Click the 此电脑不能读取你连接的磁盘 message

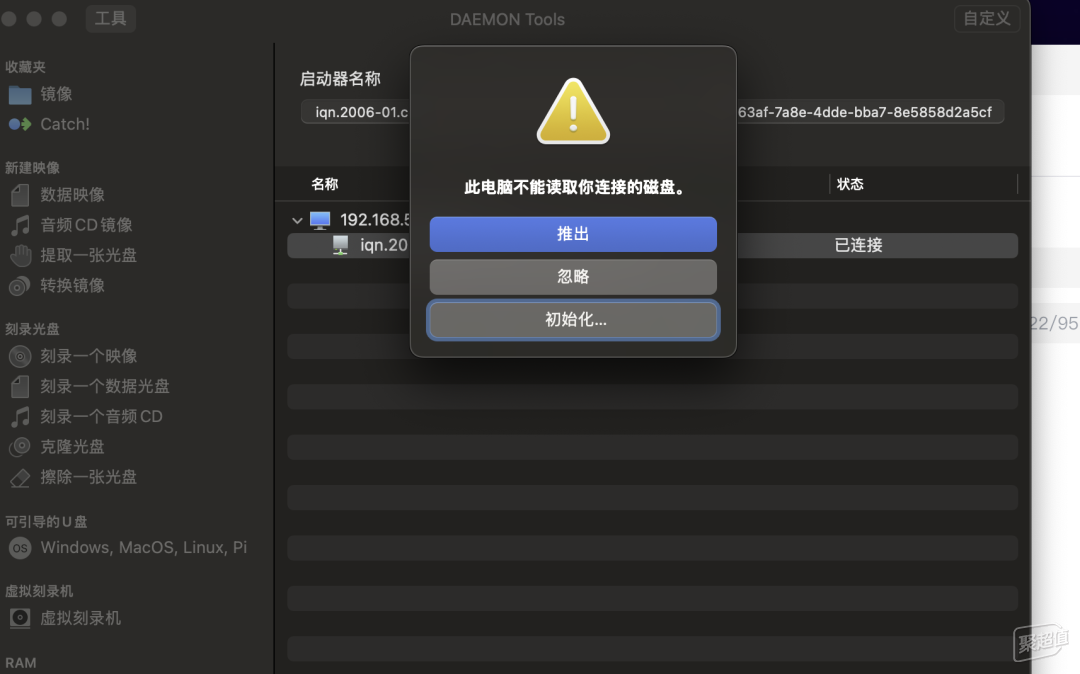(x=573, y=187)
